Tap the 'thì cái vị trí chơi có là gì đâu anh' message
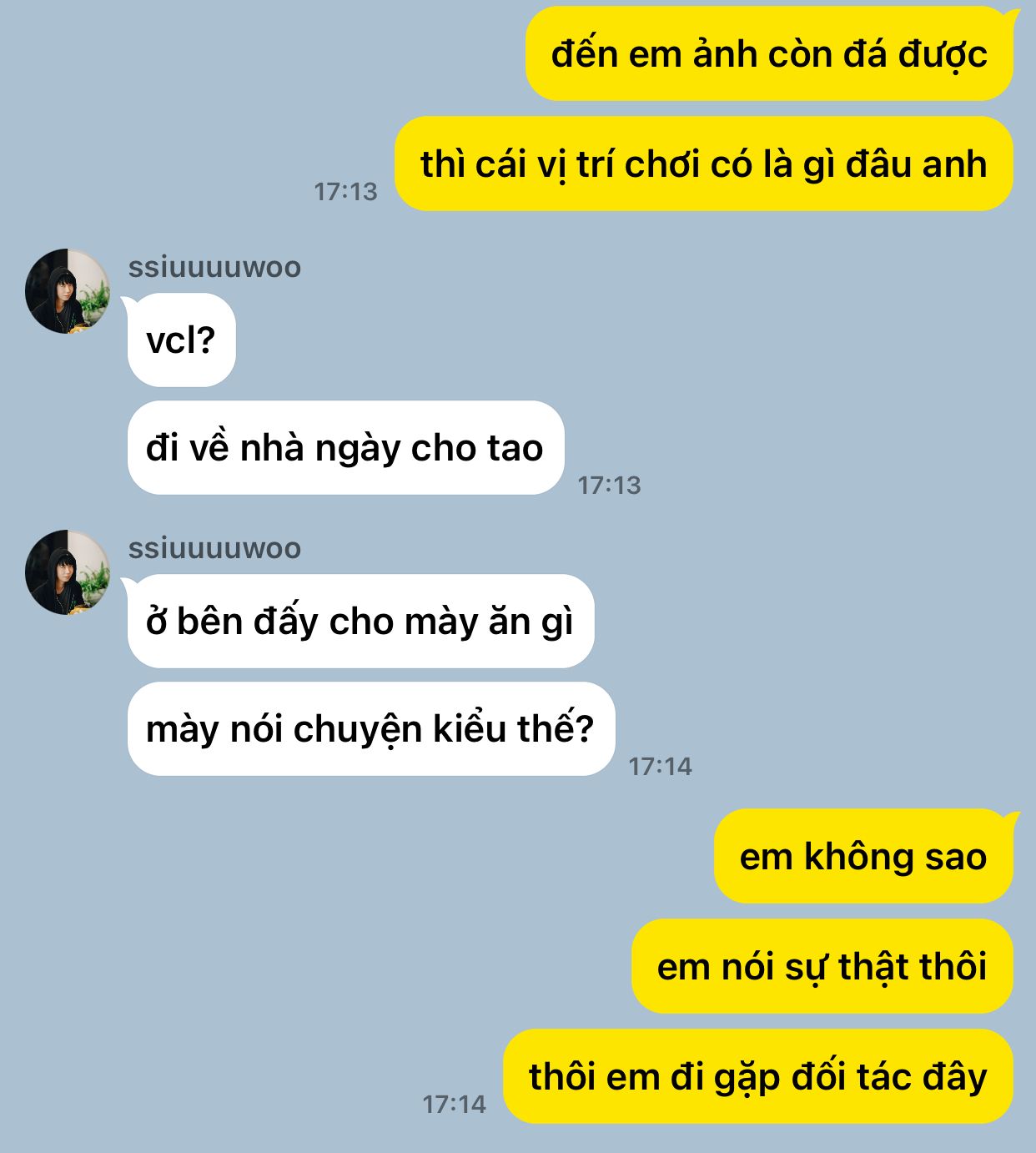Viewport: 1036px width, 1153px height. [704, 164]
